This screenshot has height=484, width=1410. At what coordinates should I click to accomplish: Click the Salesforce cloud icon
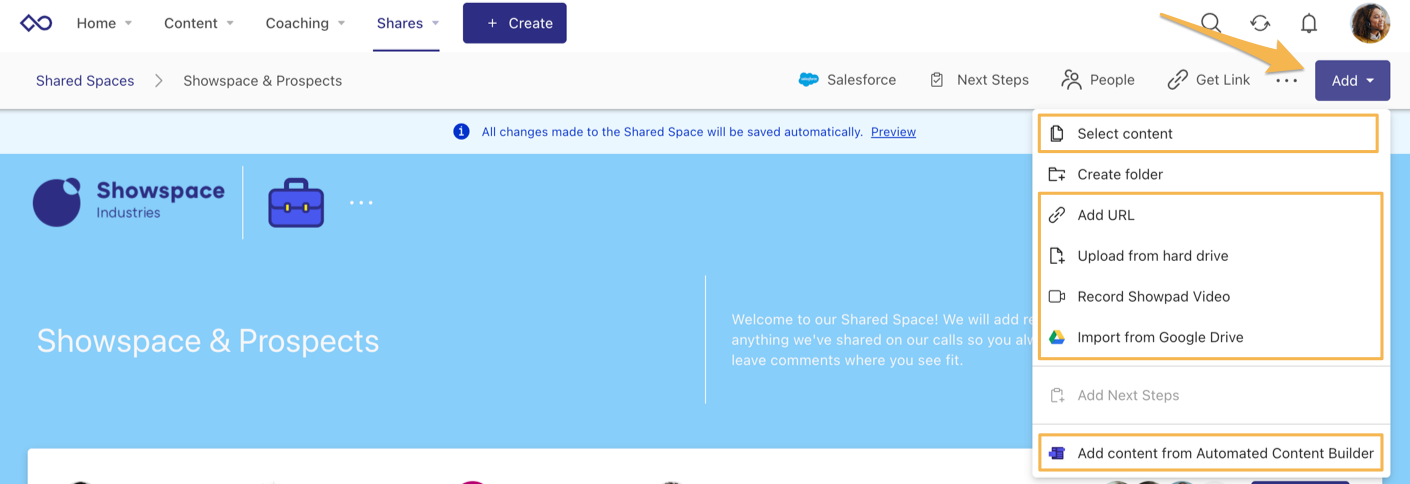pos(808,80)
